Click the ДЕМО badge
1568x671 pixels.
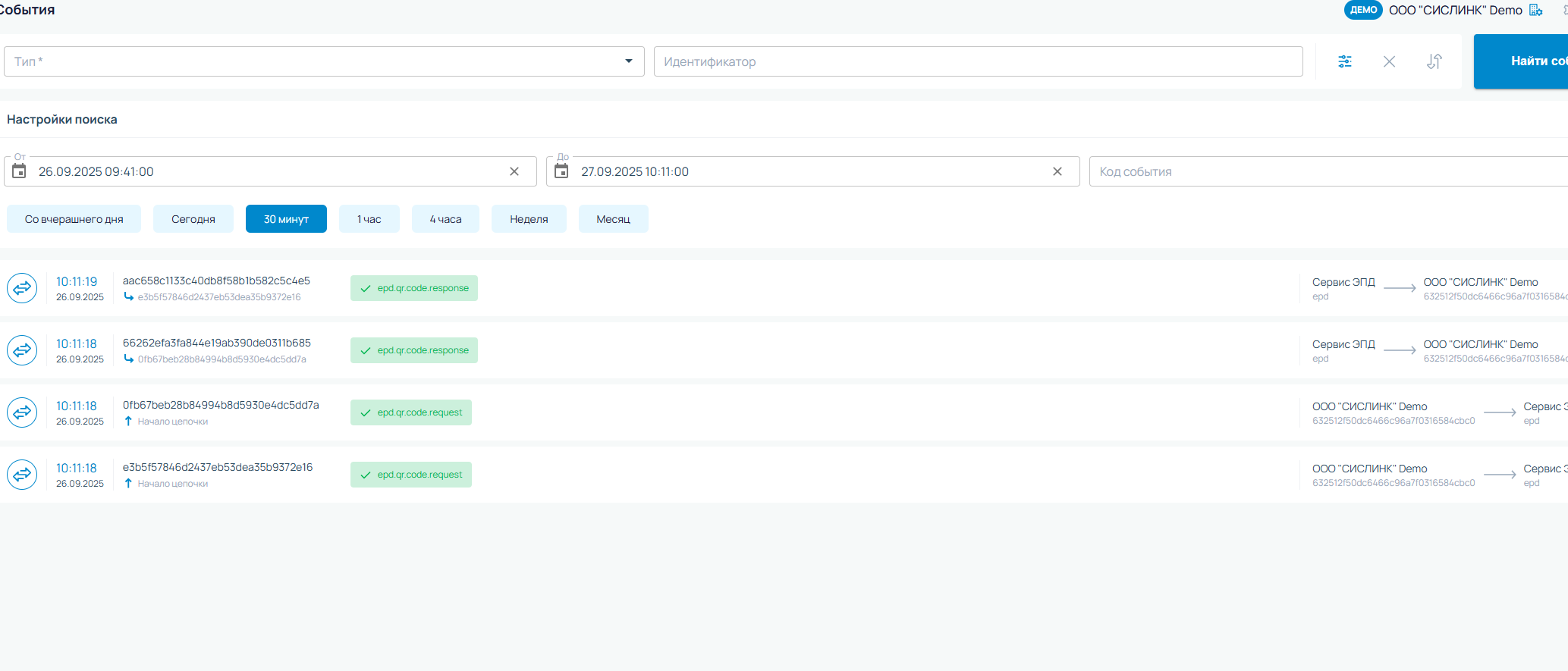(x=1363, y=10)
